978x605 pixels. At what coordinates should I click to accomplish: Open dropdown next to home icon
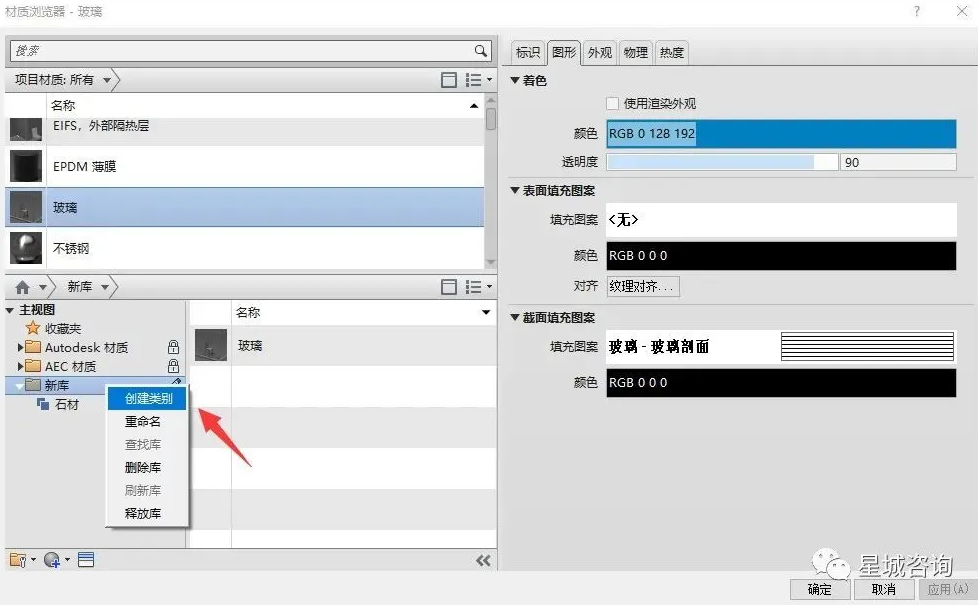[x=43, y=287]
